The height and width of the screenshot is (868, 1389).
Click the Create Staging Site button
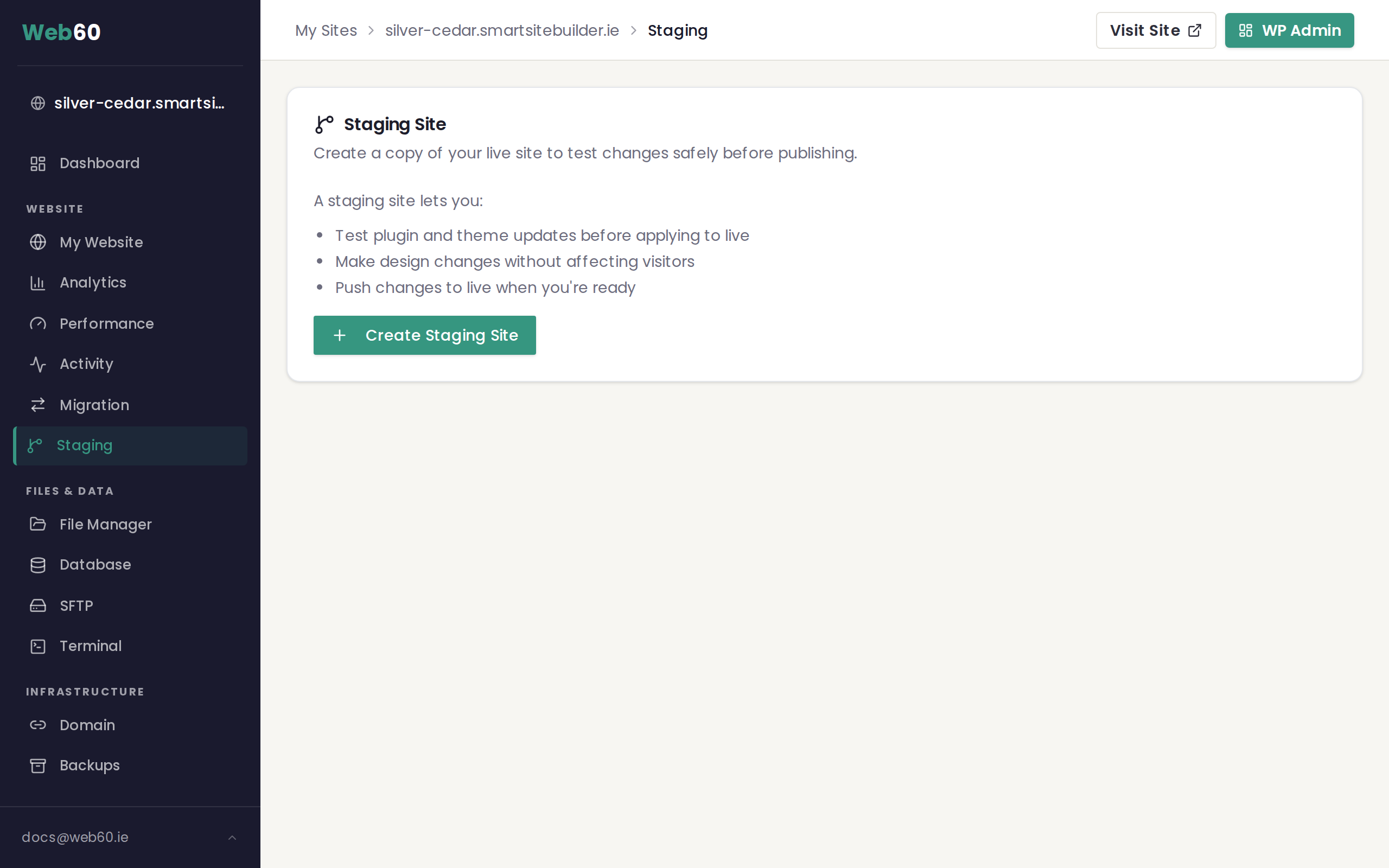coord(424,335)
